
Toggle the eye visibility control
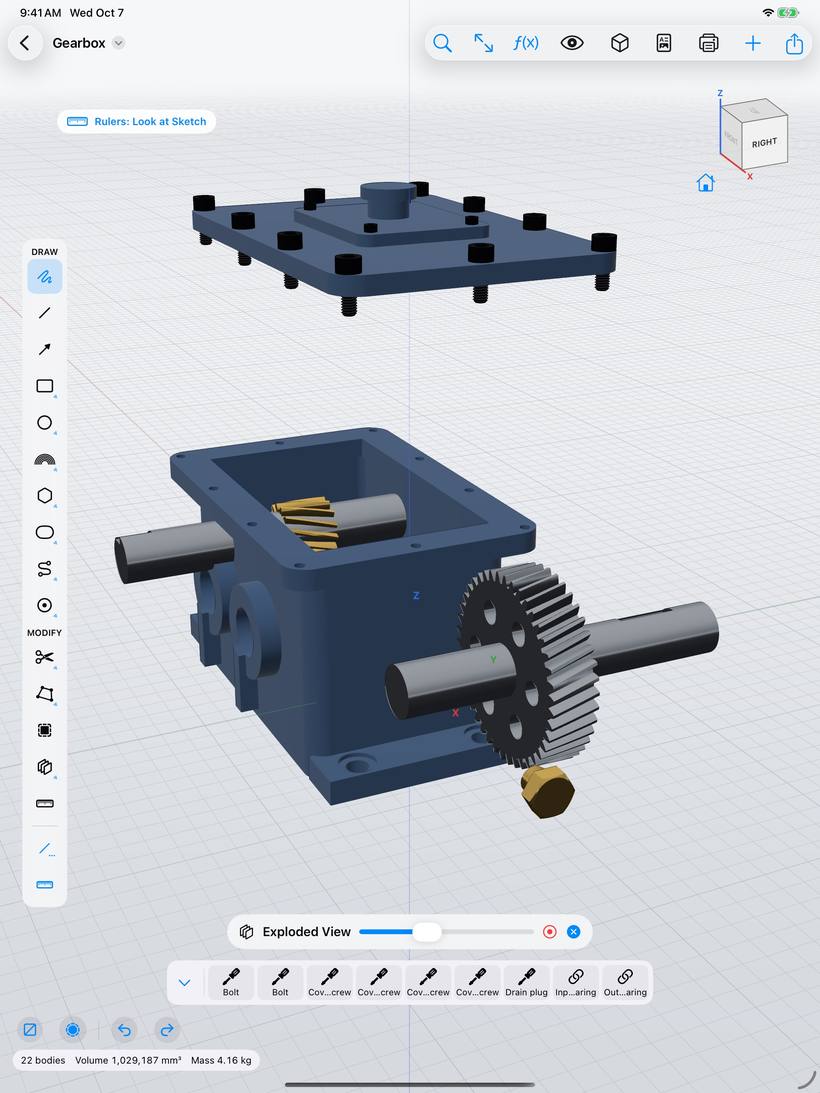(572, 43)
